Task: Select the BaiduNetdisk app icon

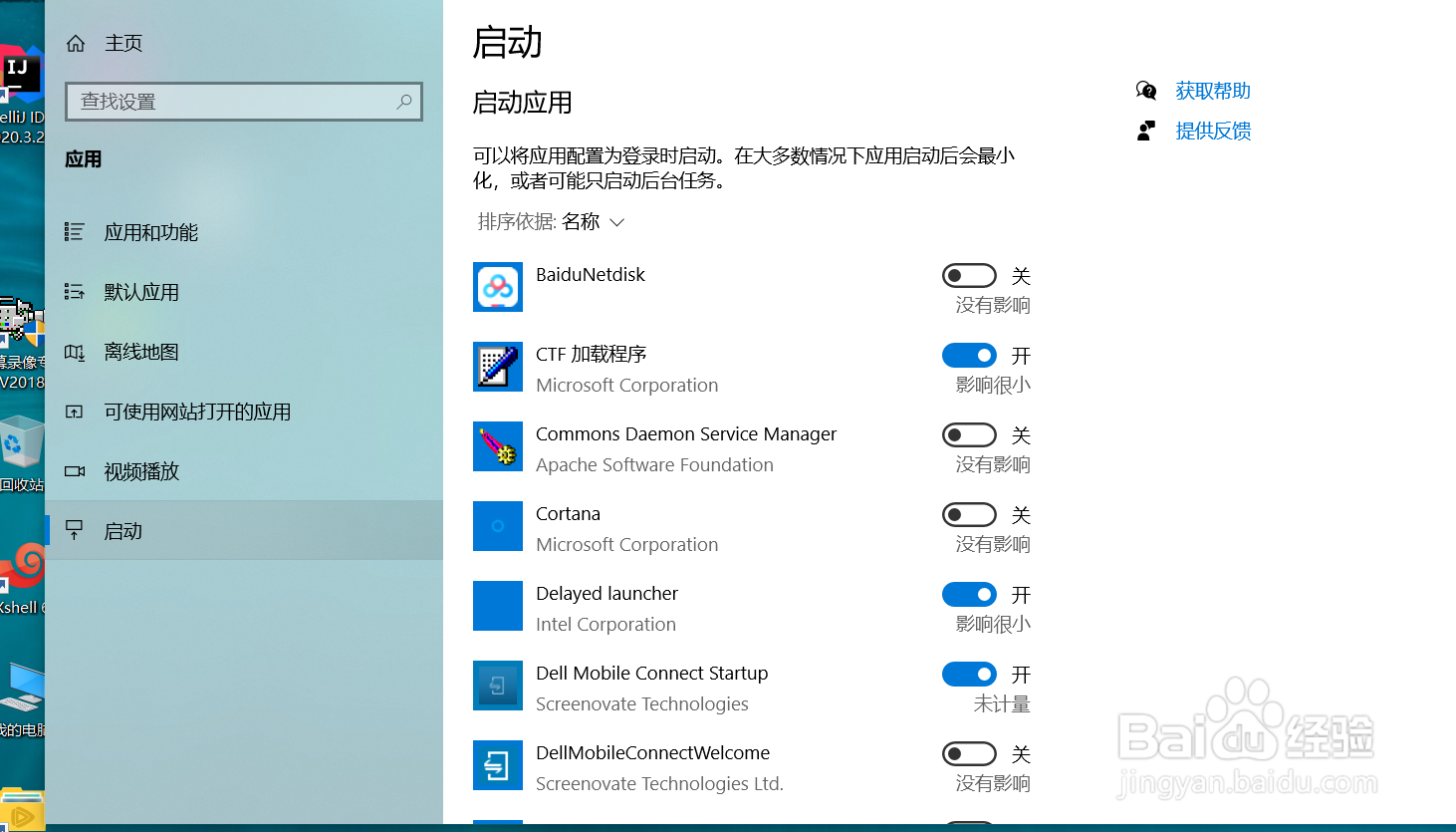Action: click(x=497, y=287)
